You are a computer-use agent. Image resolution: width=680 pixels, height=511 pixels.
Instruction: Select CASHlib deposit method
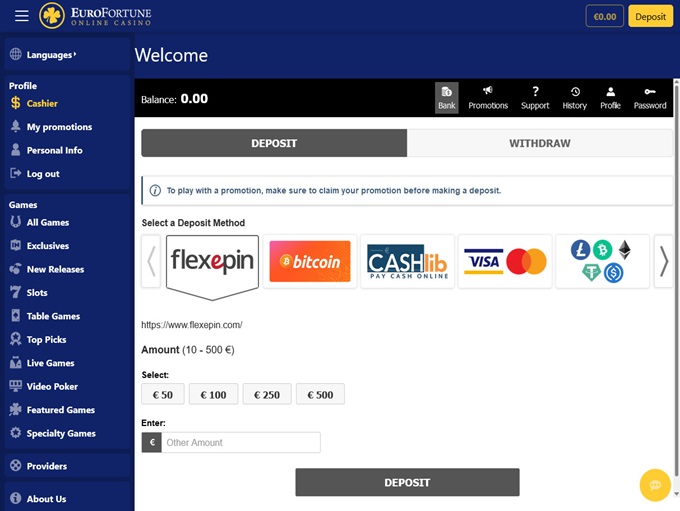click(407, 261)
